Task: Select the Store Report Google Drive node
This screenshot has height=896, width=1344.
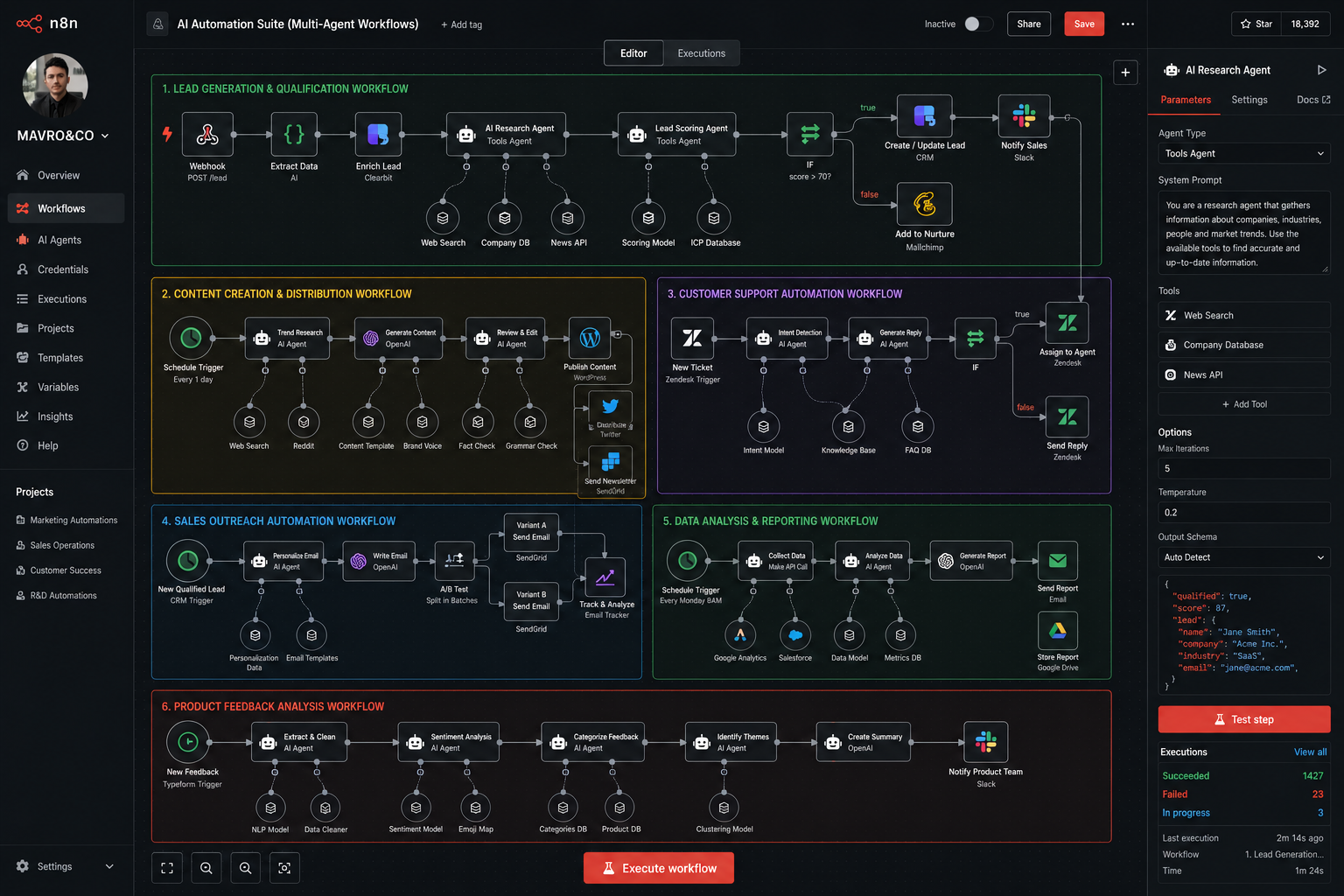Action: point(1058,631)
